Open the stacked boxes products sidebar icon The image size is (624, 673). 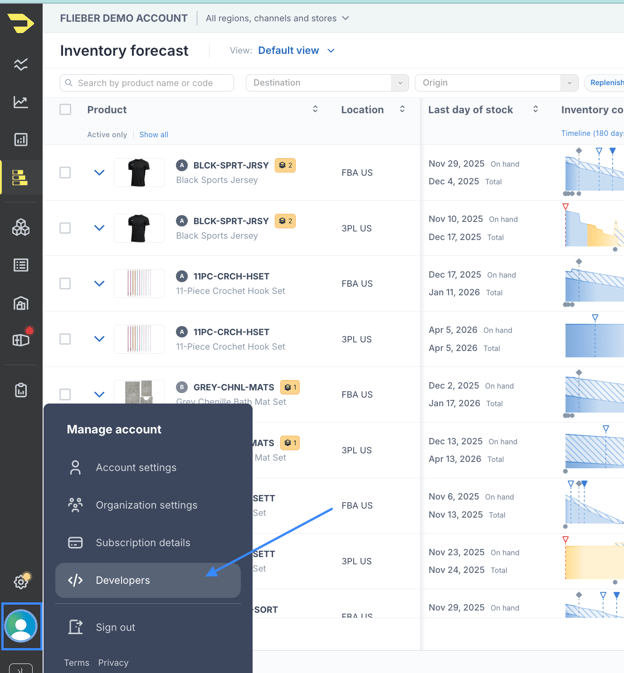[x=21, y=228]
